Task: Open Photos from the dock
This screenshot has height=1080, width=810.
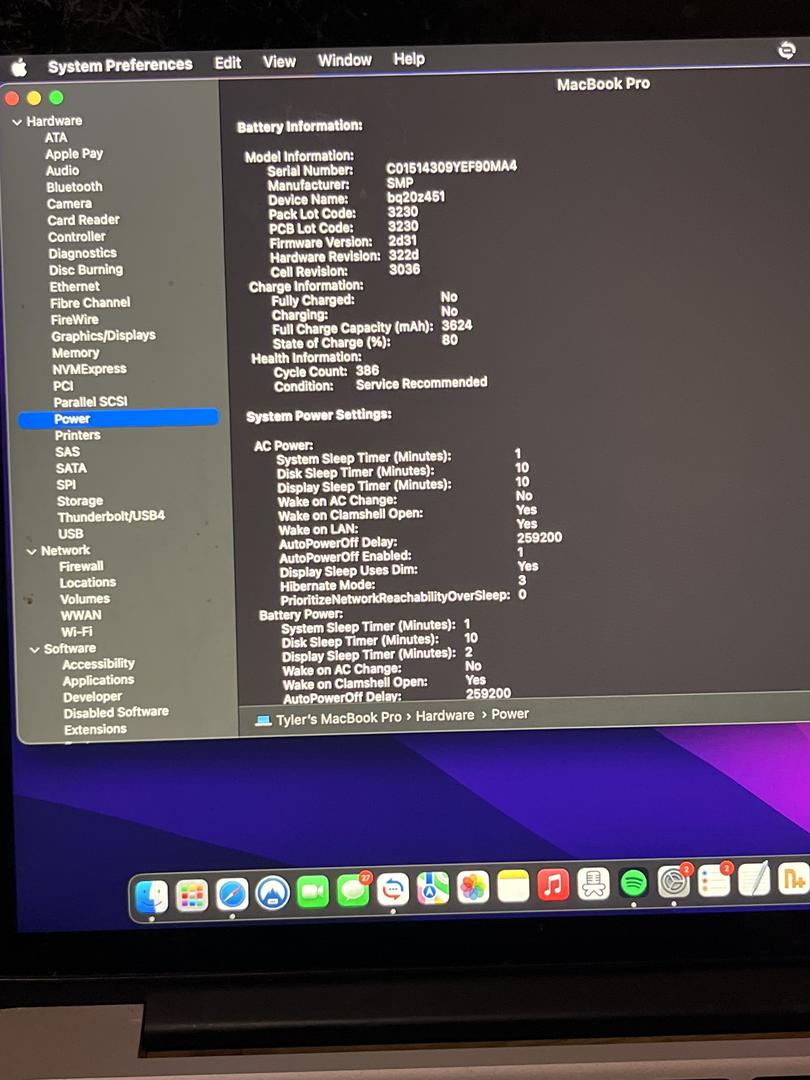Action: click(473, 887)
